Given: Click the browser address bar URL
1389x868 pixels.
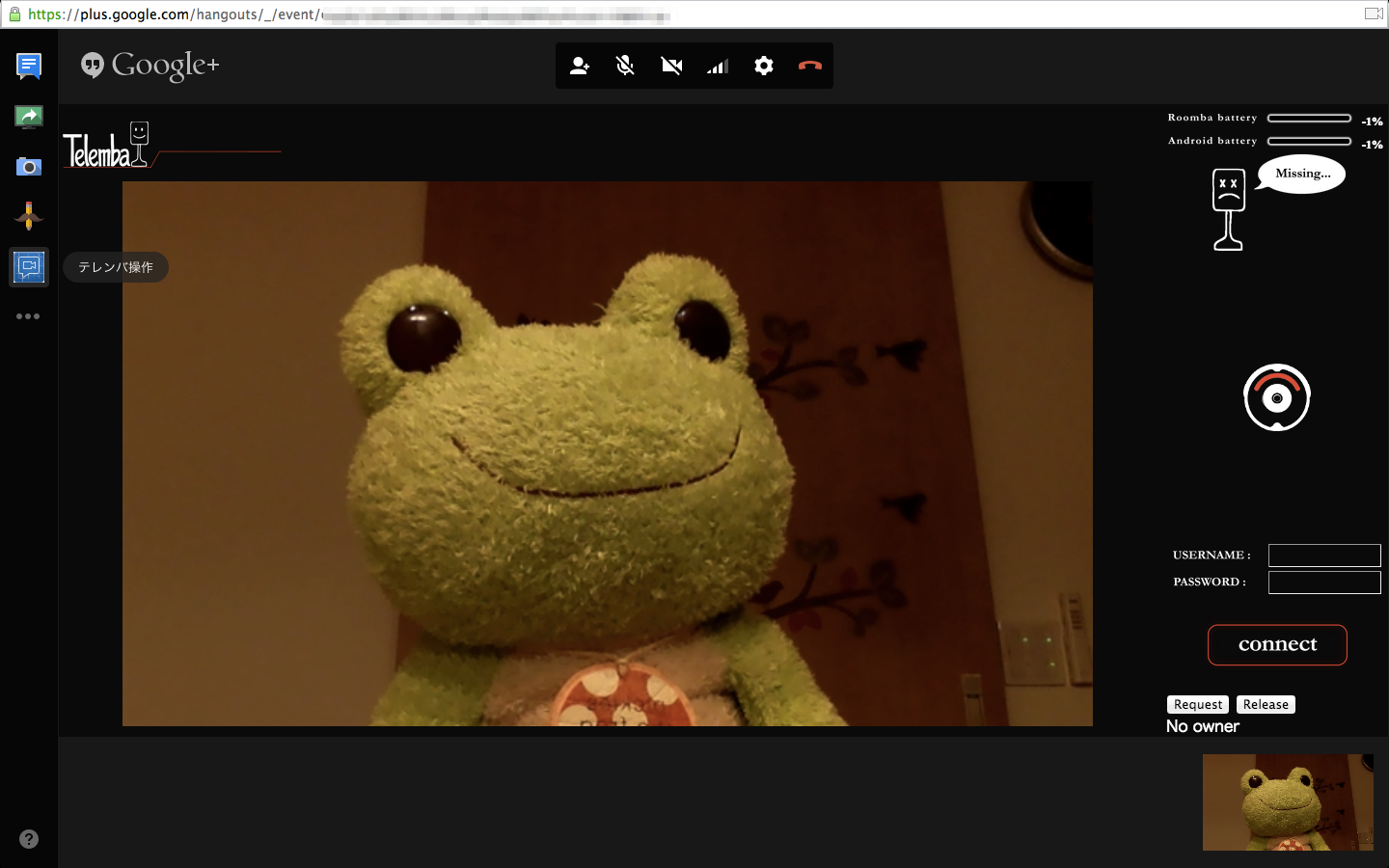Looking at the screenshot, I should (x=349, y=14).
